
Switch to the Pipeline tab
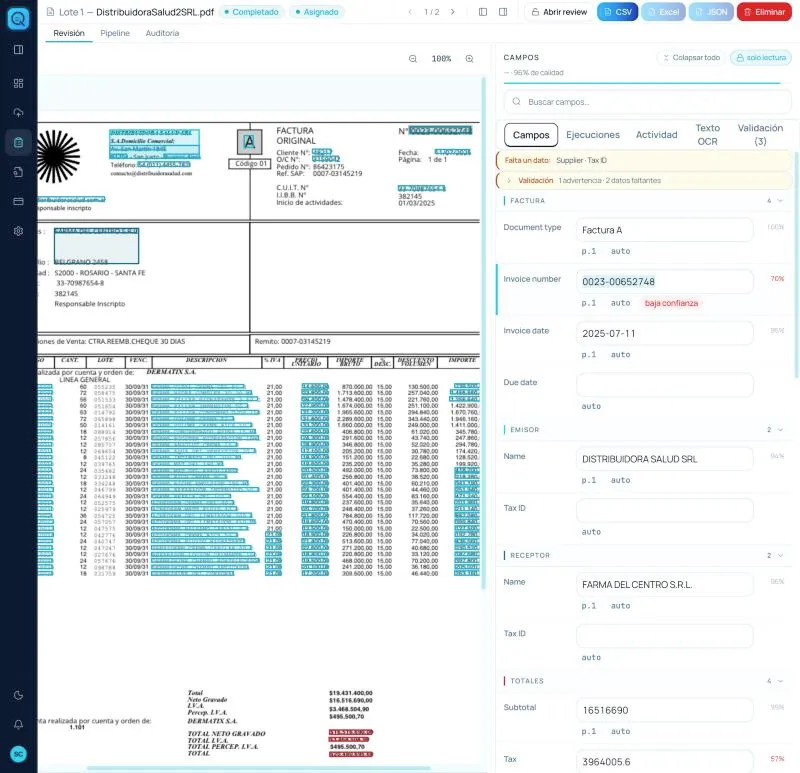[x=115, y=33]
